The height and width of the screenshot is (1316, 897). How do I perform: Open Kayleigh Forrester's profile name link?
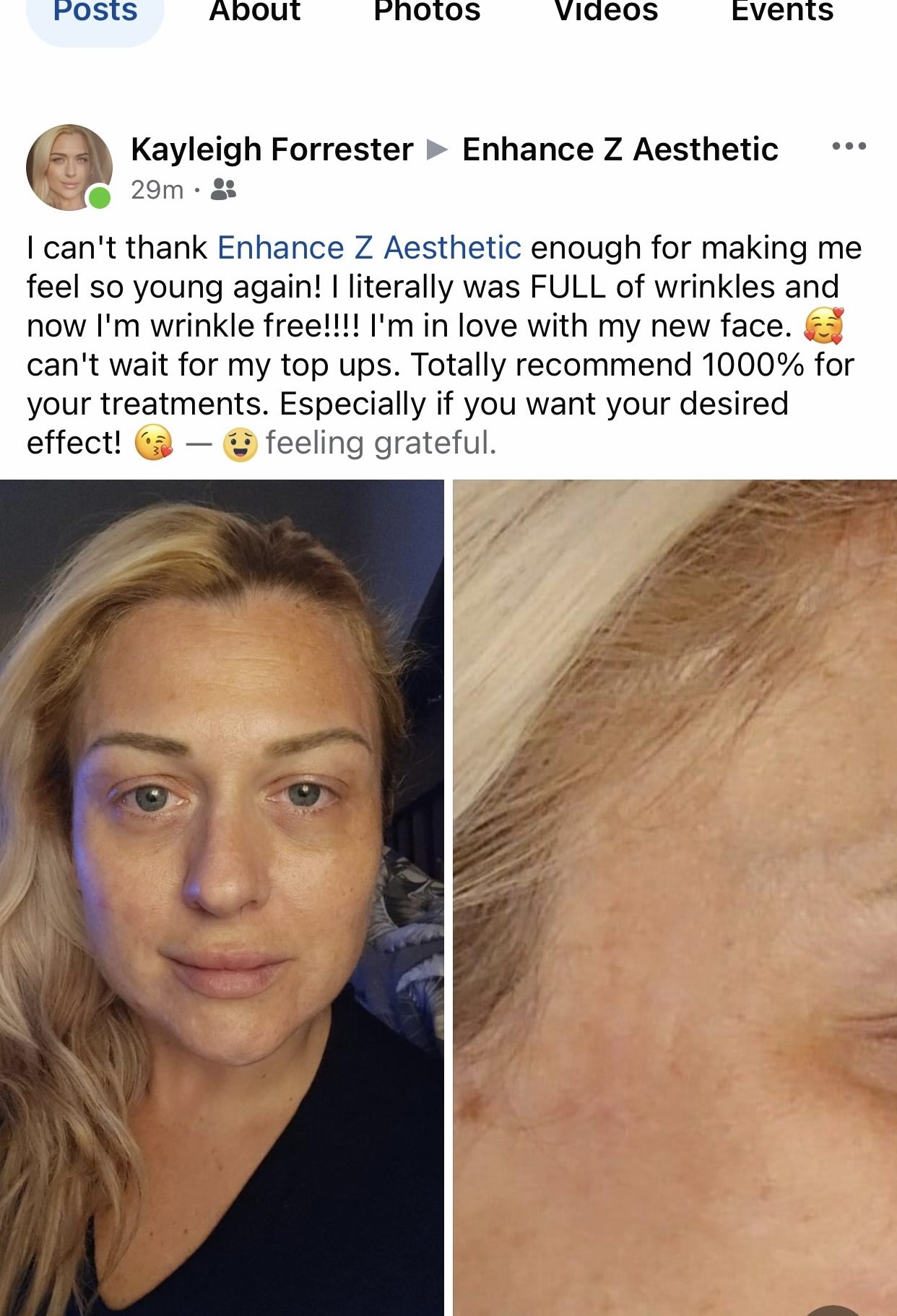272,150
